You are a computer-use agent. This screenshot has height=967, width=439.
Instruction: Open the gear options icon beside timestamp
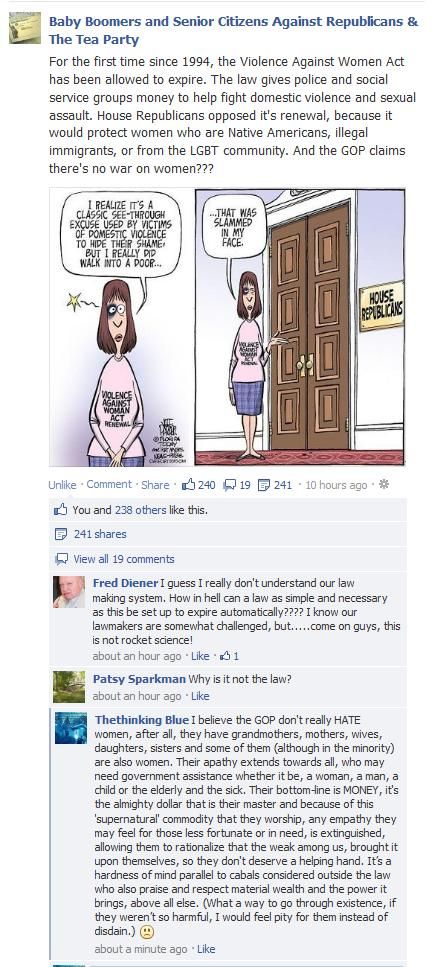click(x=384, y=484)
